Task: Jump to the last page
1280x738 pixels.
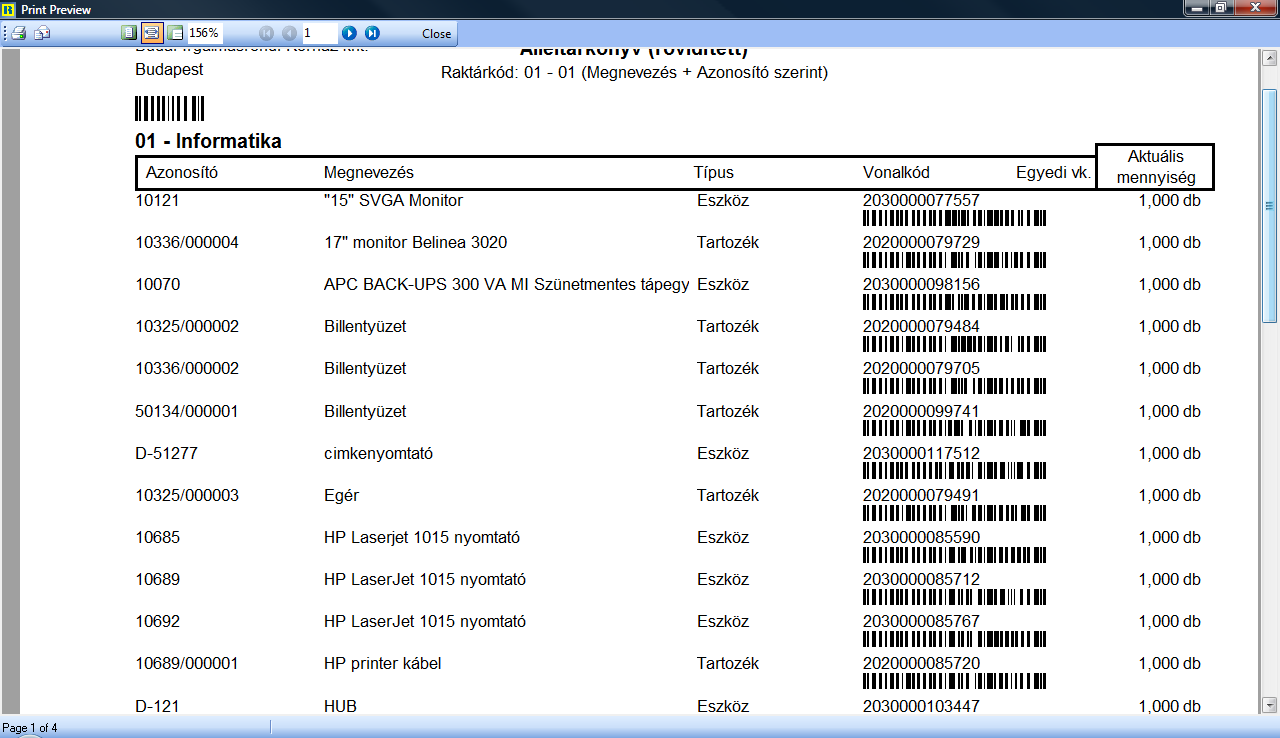Action: click(x=372, y=33)
